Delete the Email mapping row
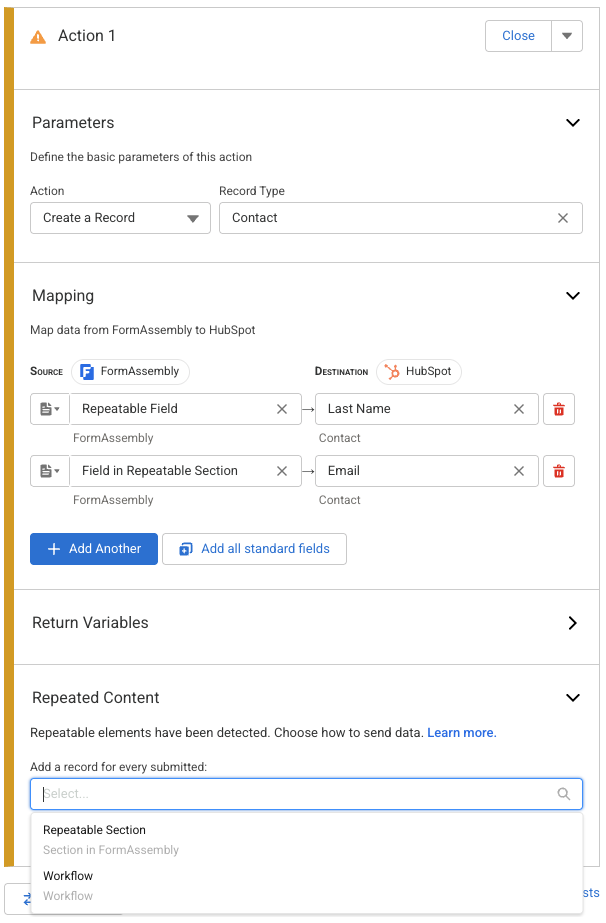606x923 pixels. tap(559, 471)
